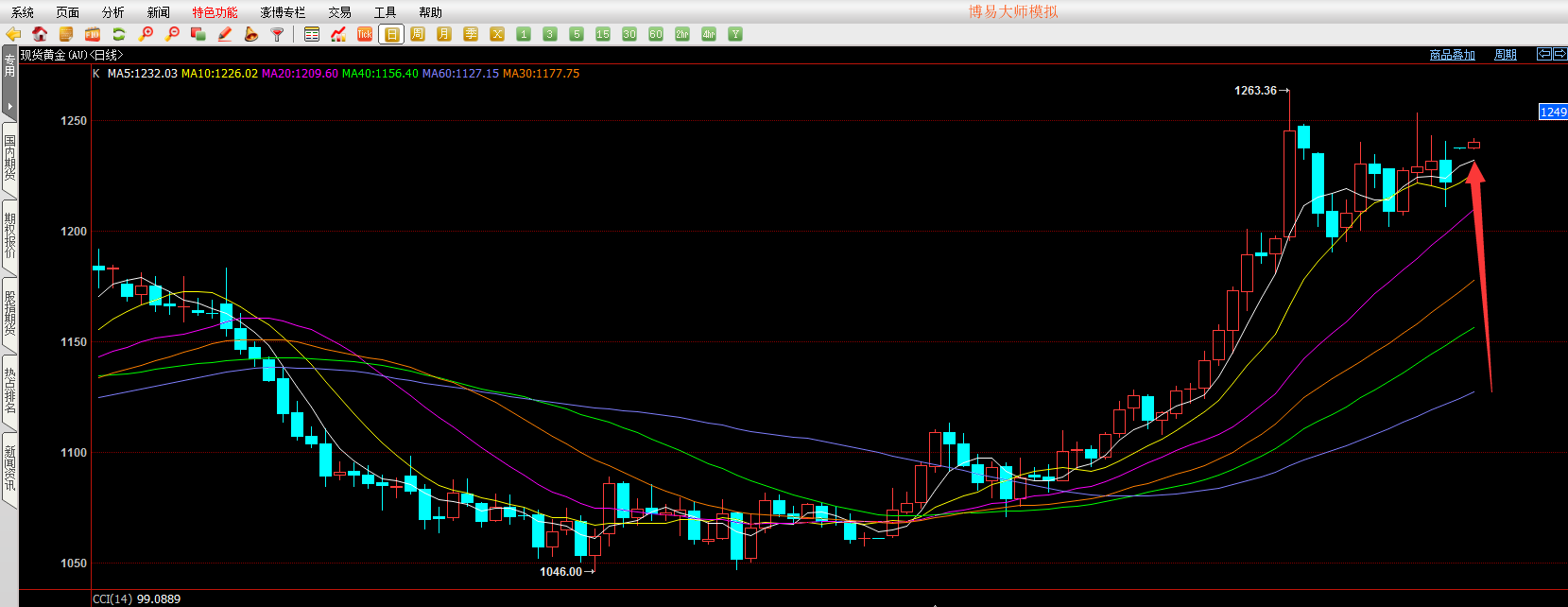Click the funnel filter icon
The width and height of the screenshot is (1568, 607).
(277, 34)
